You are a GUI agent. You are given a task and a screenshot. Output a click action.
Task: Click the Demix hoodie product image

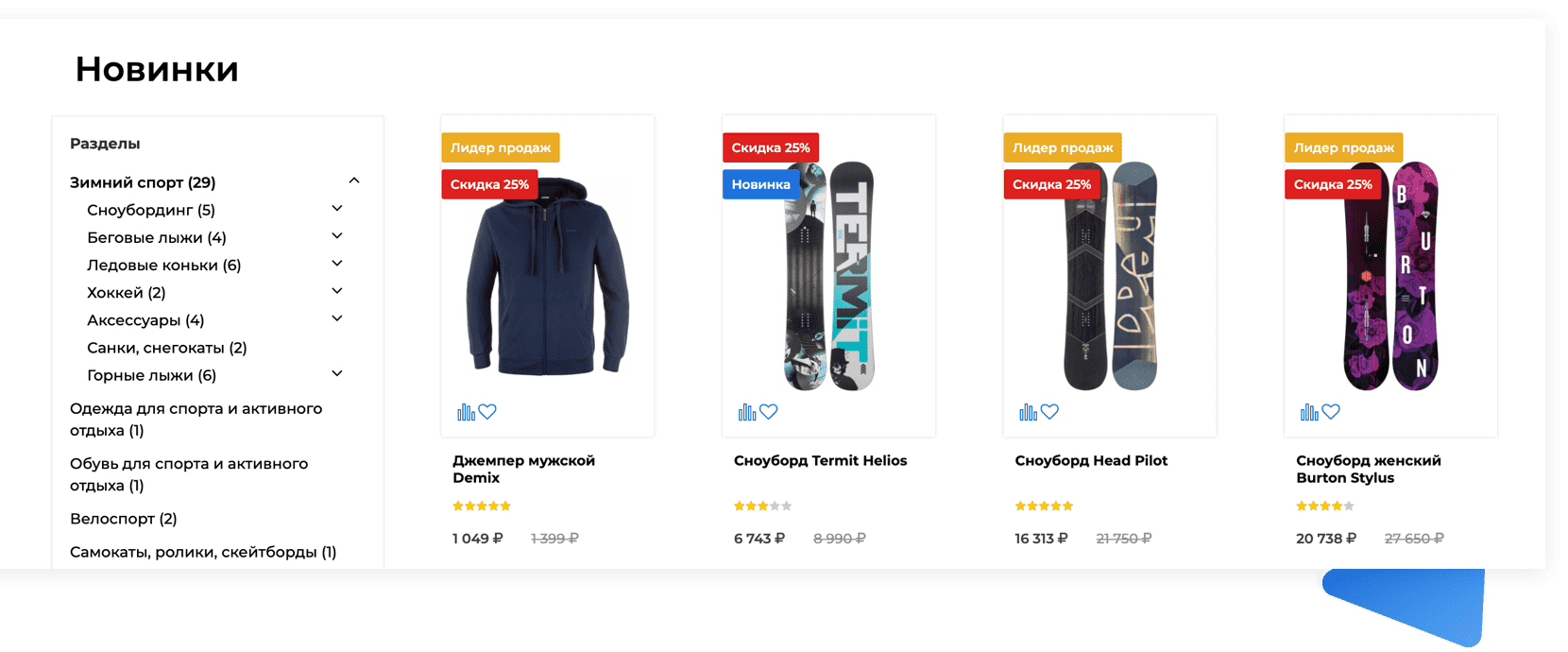tap(548, 276)
